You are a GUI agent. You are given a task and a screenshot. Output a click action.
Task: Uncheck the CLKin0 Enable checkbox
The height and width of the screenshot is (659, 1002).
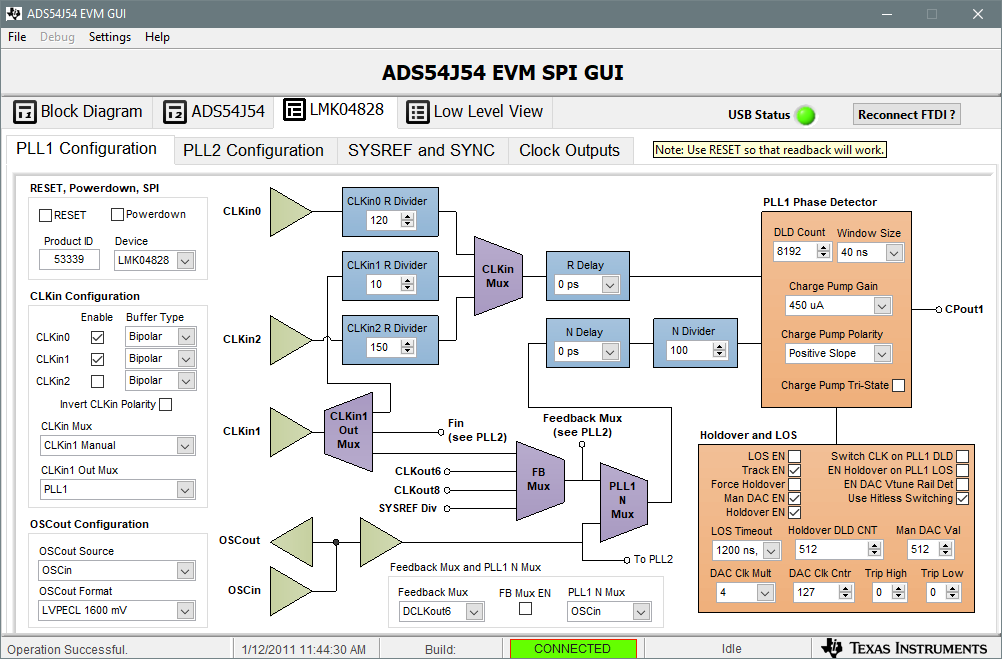(97, 337)
